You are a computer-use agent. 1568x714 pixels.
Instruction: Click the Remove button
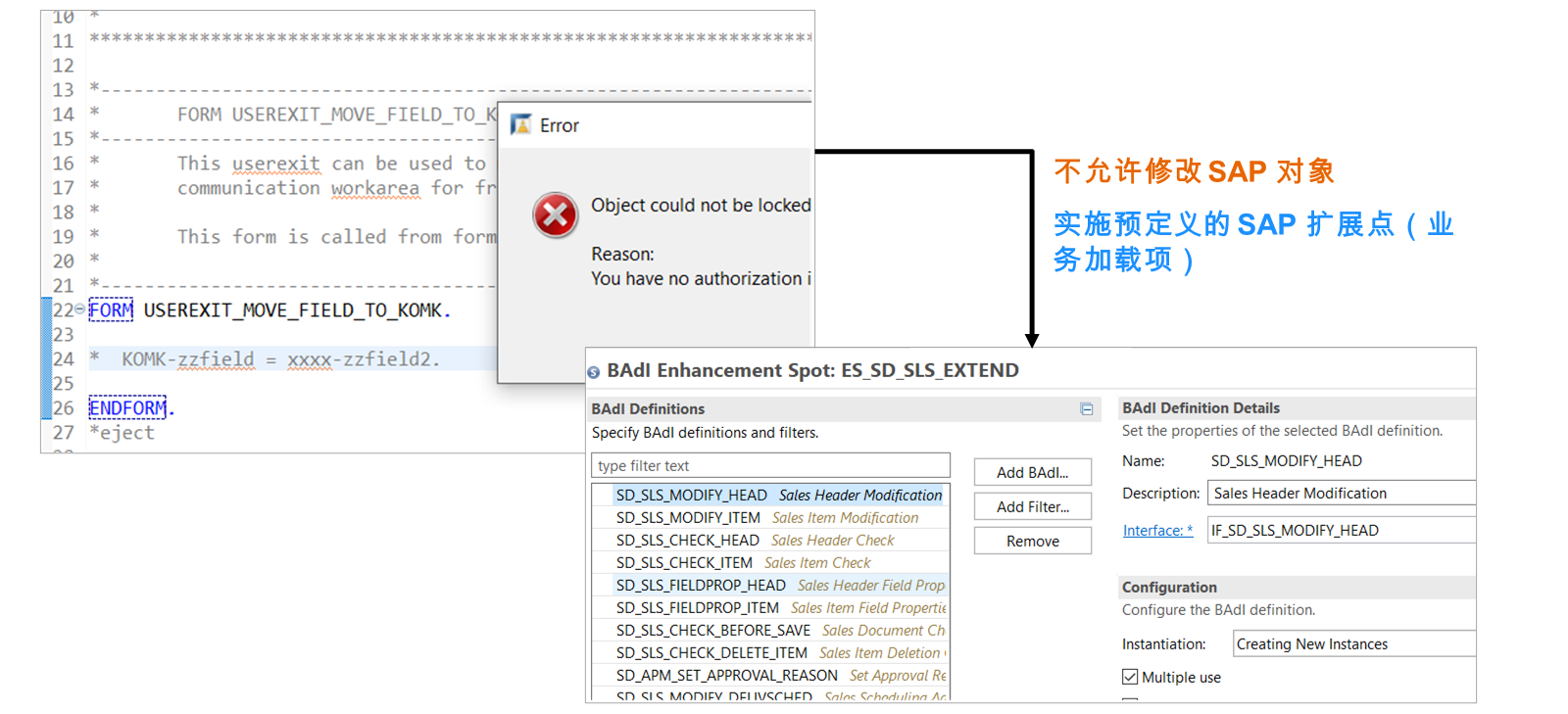1033,541
